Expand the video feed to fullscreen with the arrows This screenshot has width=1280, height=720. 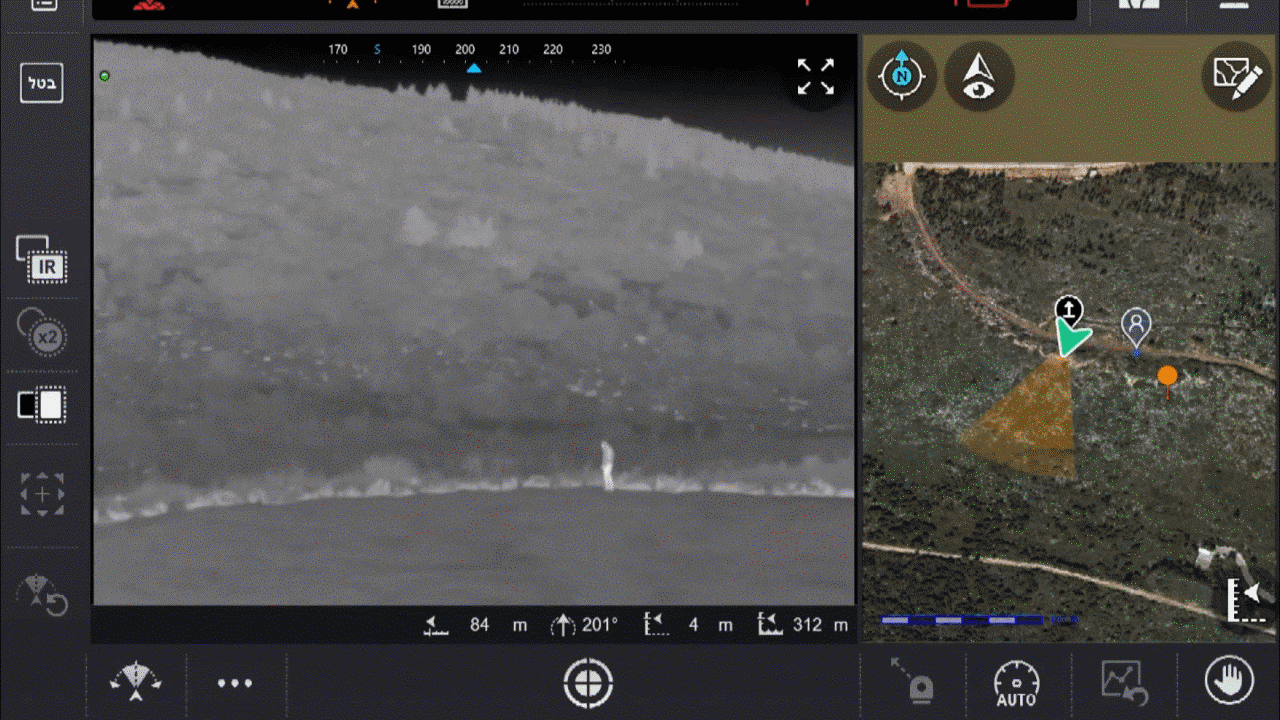[816, 76]
